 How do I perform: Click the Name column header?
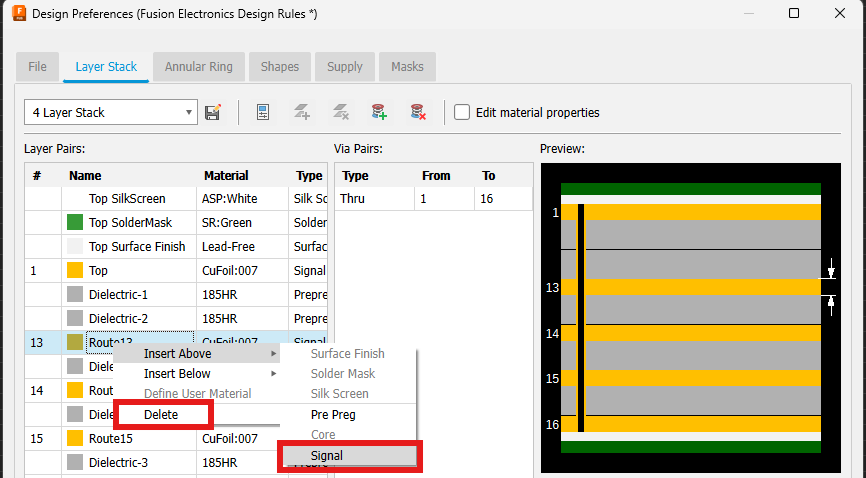(129, 176)
